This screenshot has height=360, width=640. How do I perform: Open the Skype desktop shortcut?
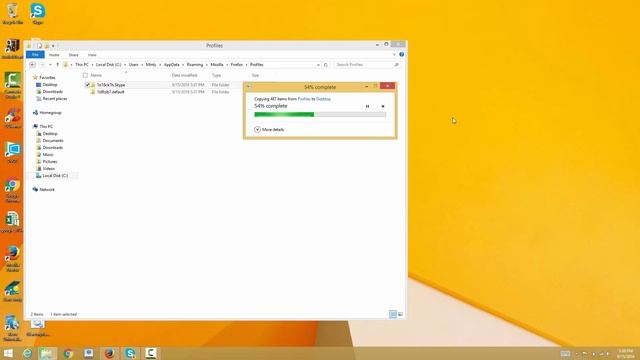(38, 13)
